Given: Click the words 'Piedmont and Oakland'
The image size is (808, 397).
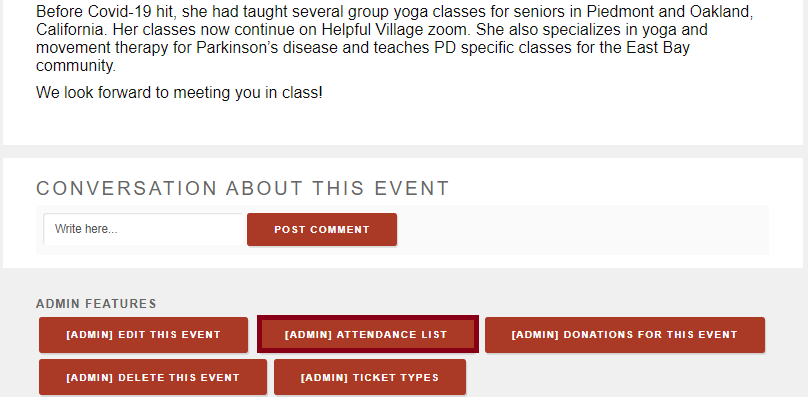Looking at the screenshot, I should (669, 12).
